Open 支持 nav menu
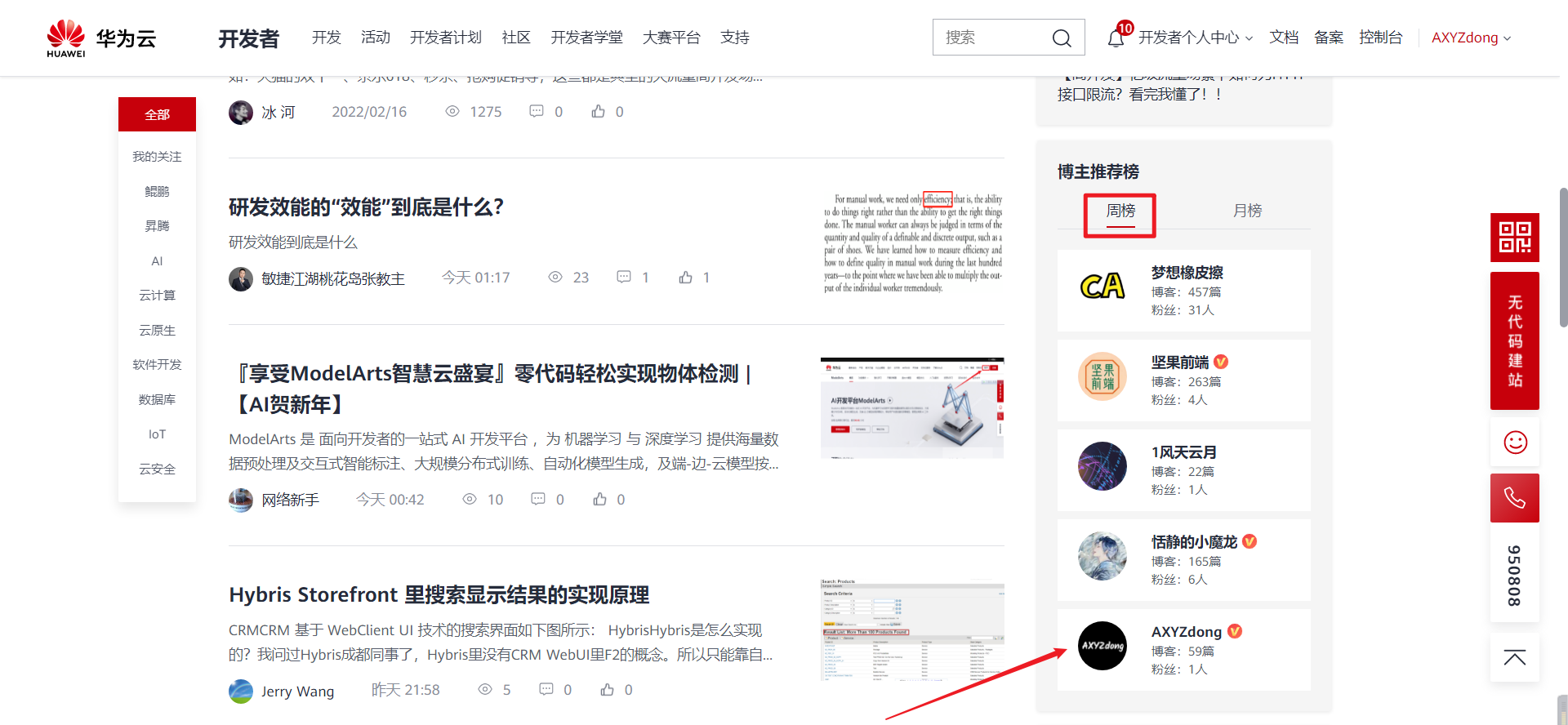This screenshot has width=1568, height=725. [x=735, y=38]
